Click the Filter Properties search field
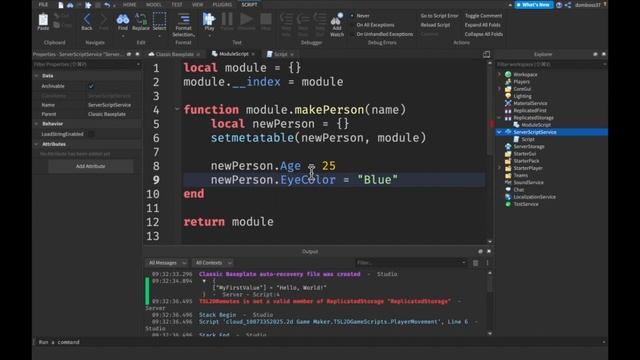Image resolution: width=640 pixels, height=360 pixels. click(x=87, y=64)
